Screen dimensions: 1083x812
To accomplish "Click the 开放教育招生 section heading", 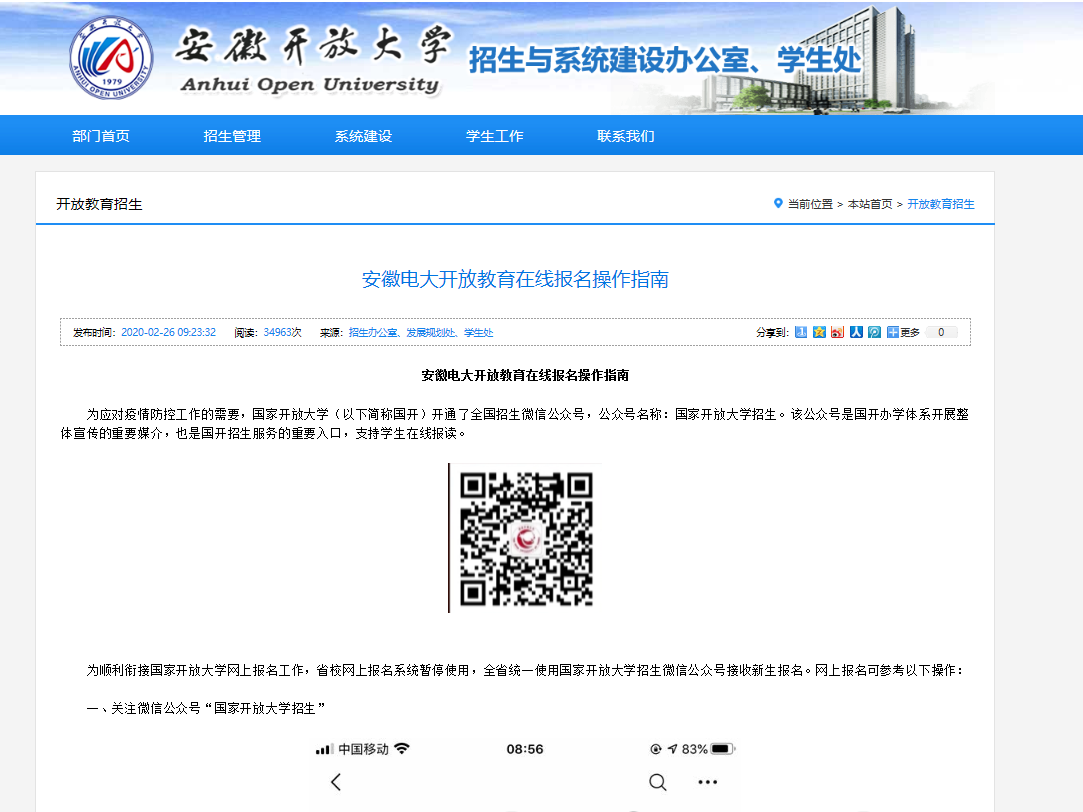I will 99,204.
